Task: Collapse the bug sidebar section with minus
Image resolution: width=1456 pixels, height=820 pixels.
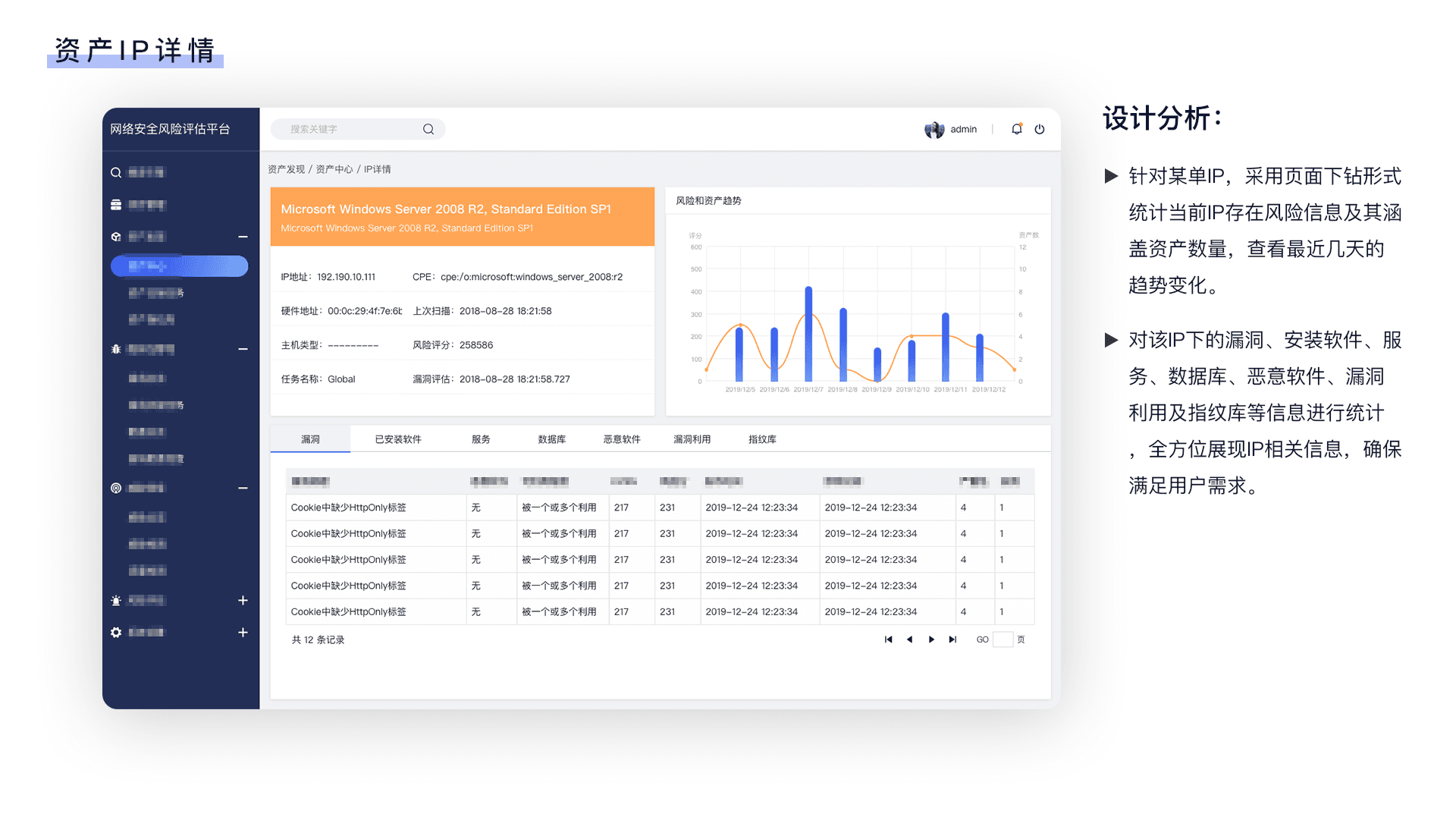Action: 243,349
